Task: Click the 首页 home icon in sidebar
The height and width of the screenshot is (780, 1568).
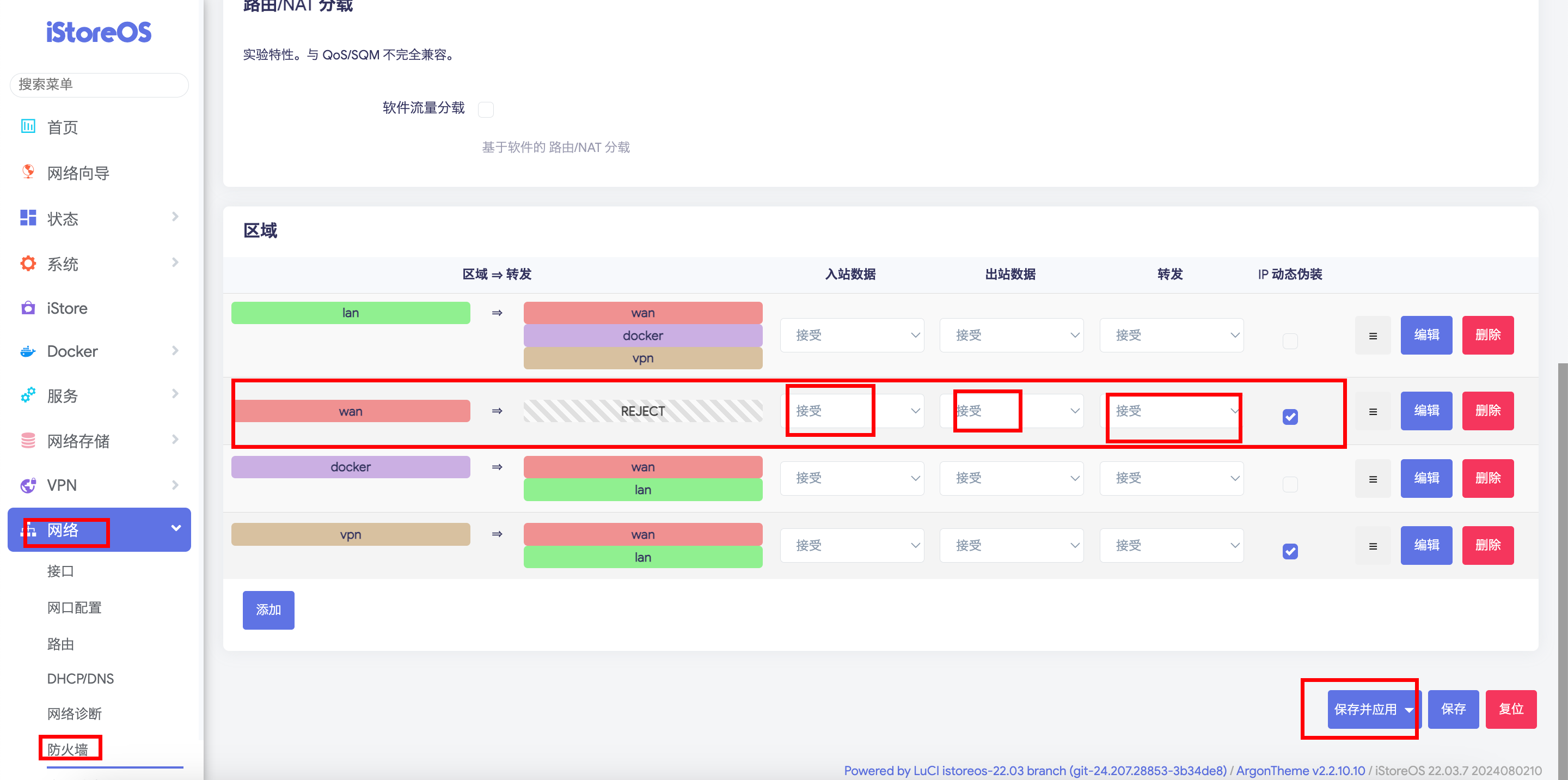Action: 28,126
